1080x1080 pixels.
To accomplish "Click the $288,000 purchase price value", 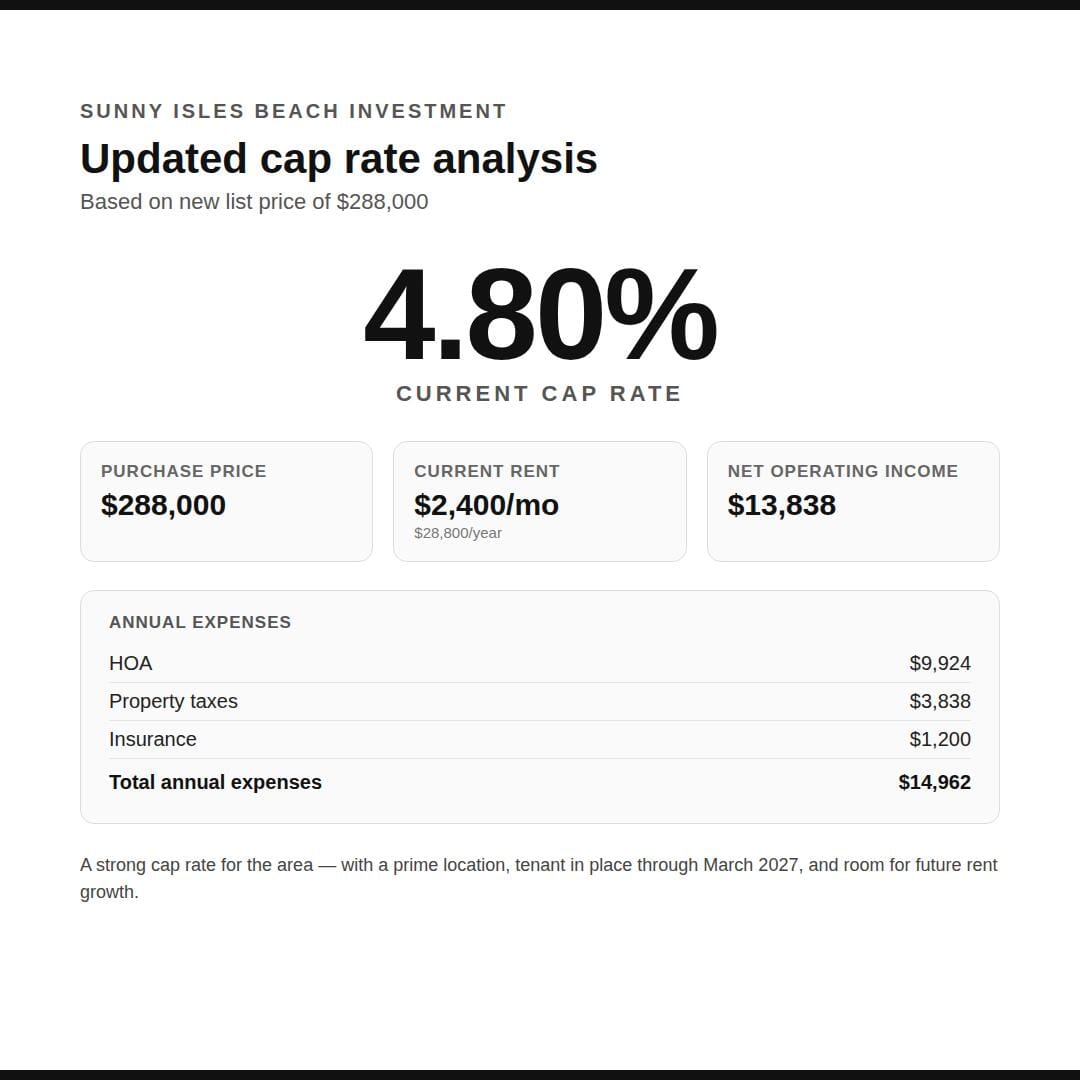I will [x=163, y=505].
